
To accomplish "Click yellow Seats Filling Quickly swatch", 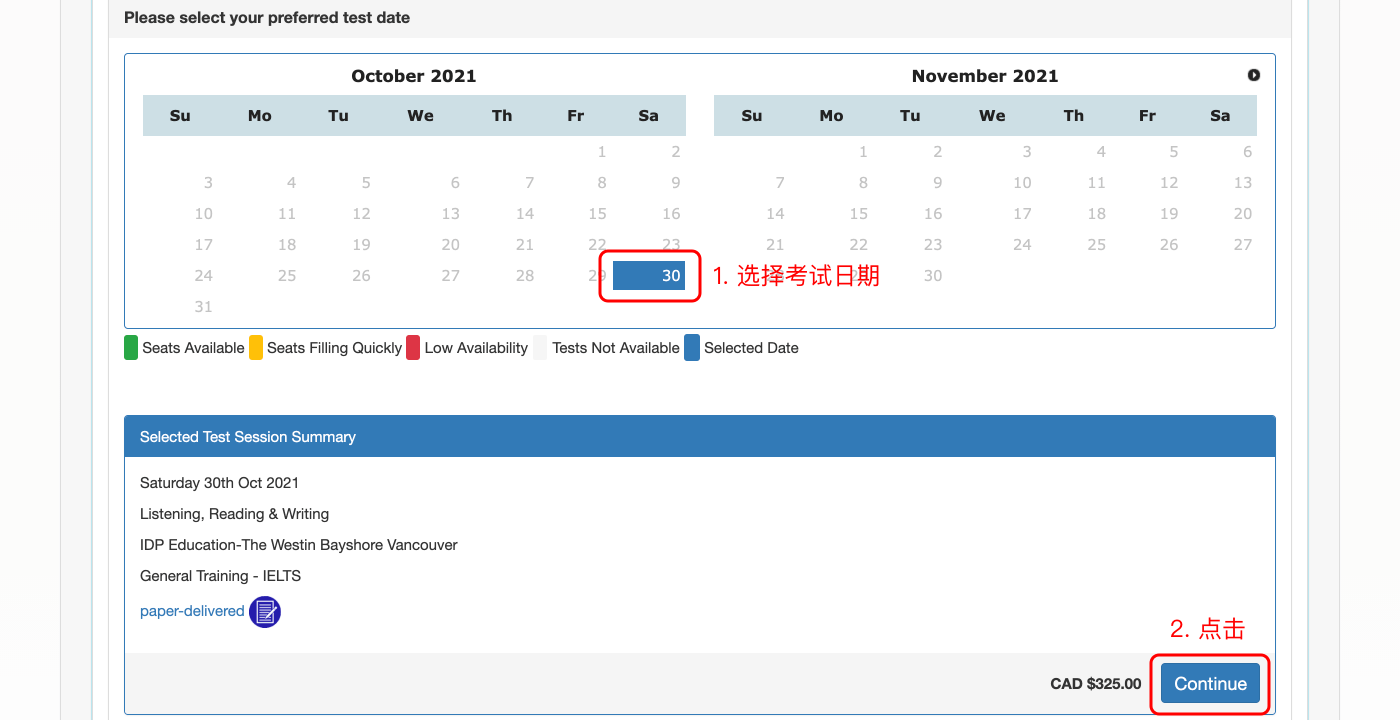I will point(256,348).
